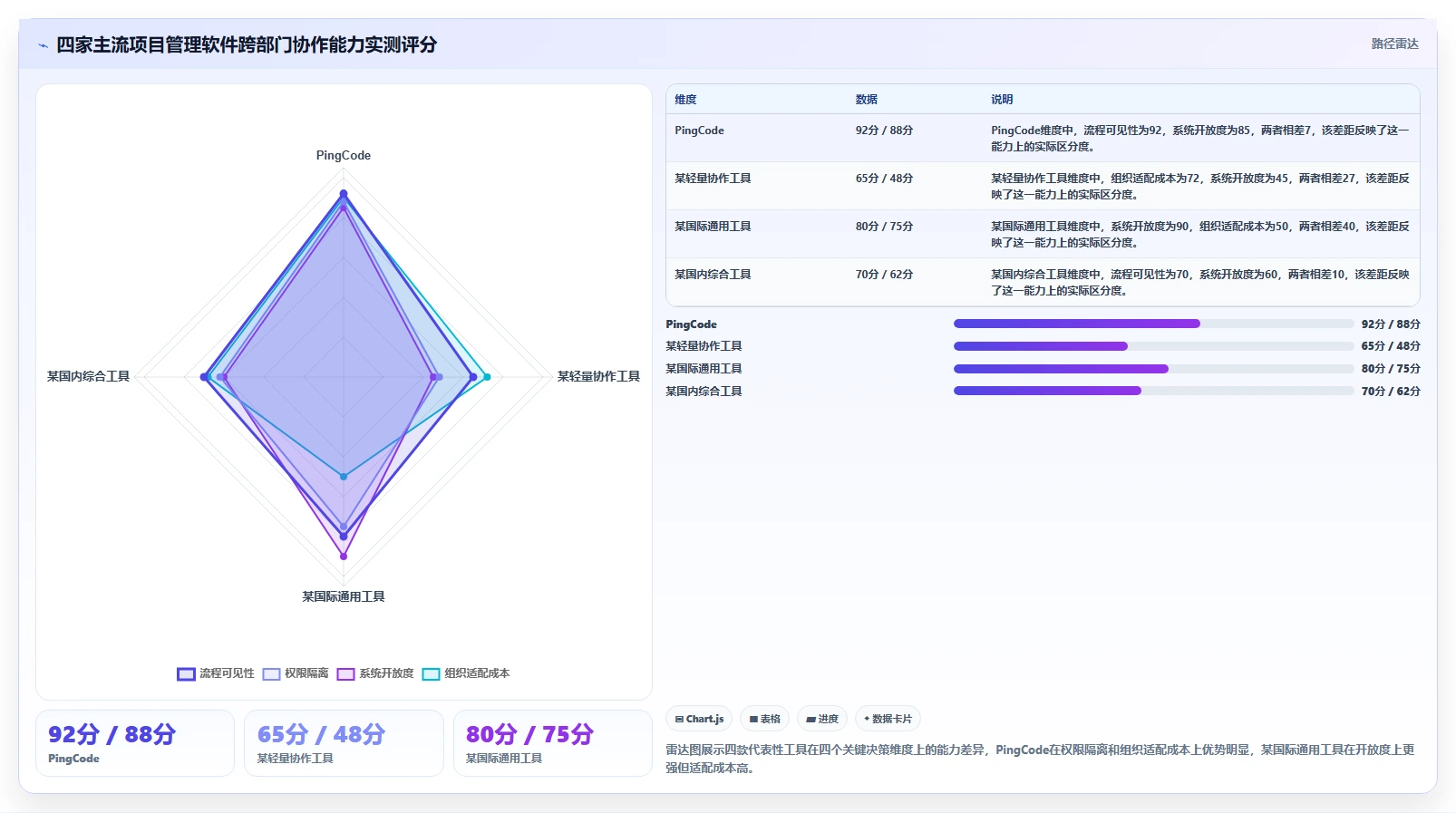Click the 某国际通用工具 axis label on the radar
The width and height of the screenshot is (1456, 813).
click(344, 596)
